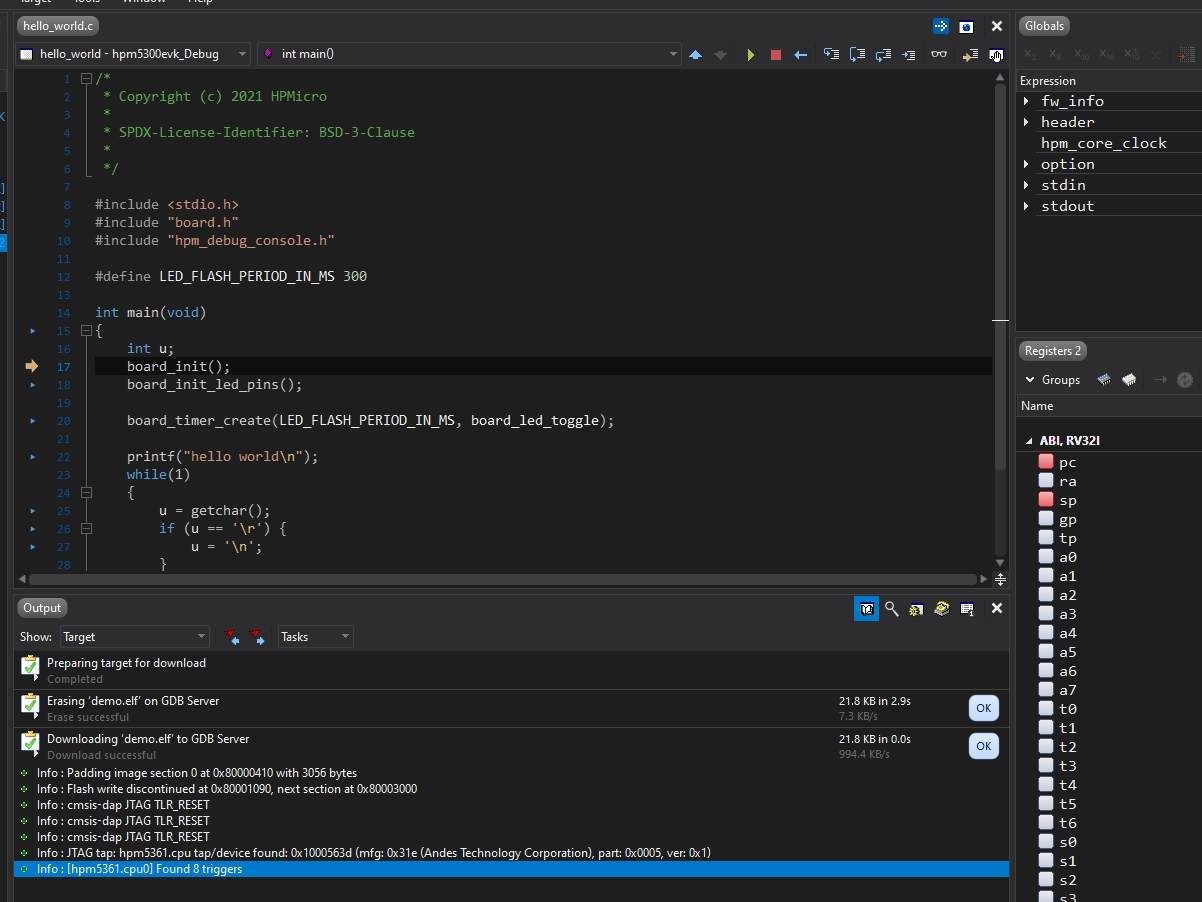Click the split editor icon below scrollbar
The width and height of the screenshot is (1202, 902).
pos(1000,579)
